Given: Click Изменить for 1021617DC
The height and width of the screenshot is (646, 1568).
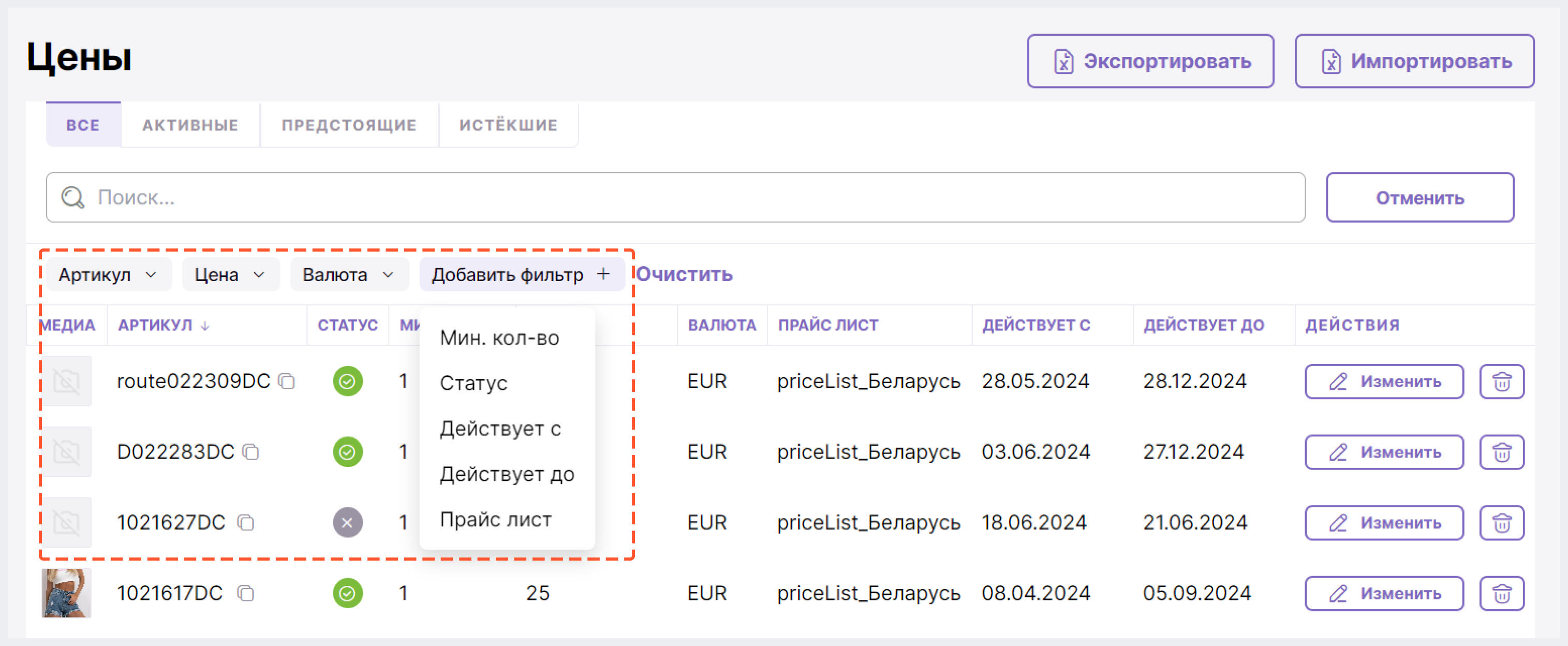Looking at the screenshot, I should coord(1384,594).
